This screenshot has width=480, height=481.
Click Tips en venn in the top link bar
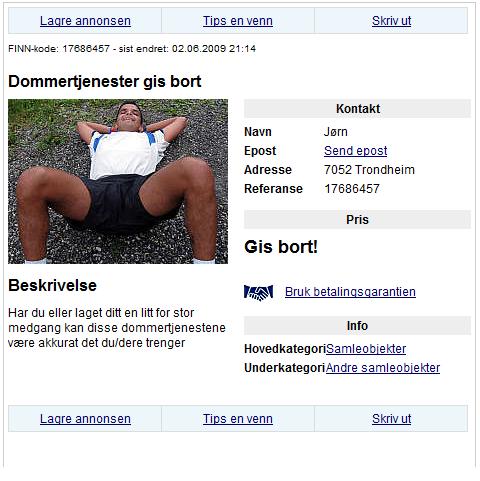(x=238, y=21)
